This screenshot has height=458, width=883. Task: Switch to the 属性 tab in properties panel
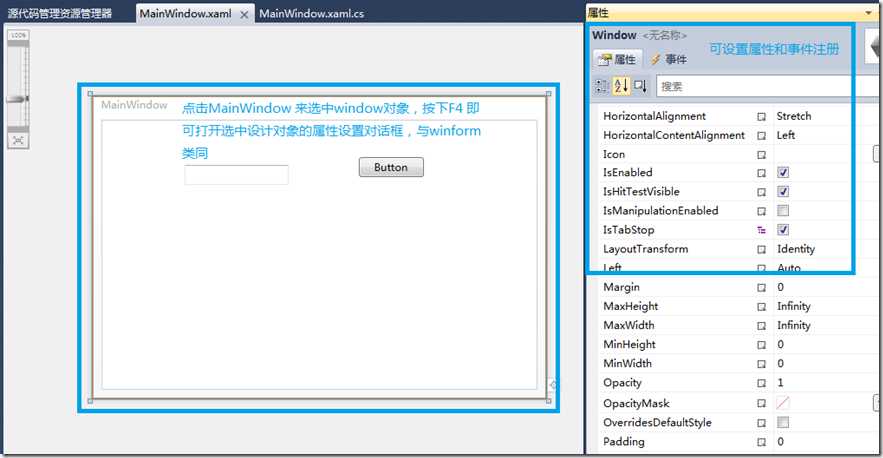pos(617,59)
